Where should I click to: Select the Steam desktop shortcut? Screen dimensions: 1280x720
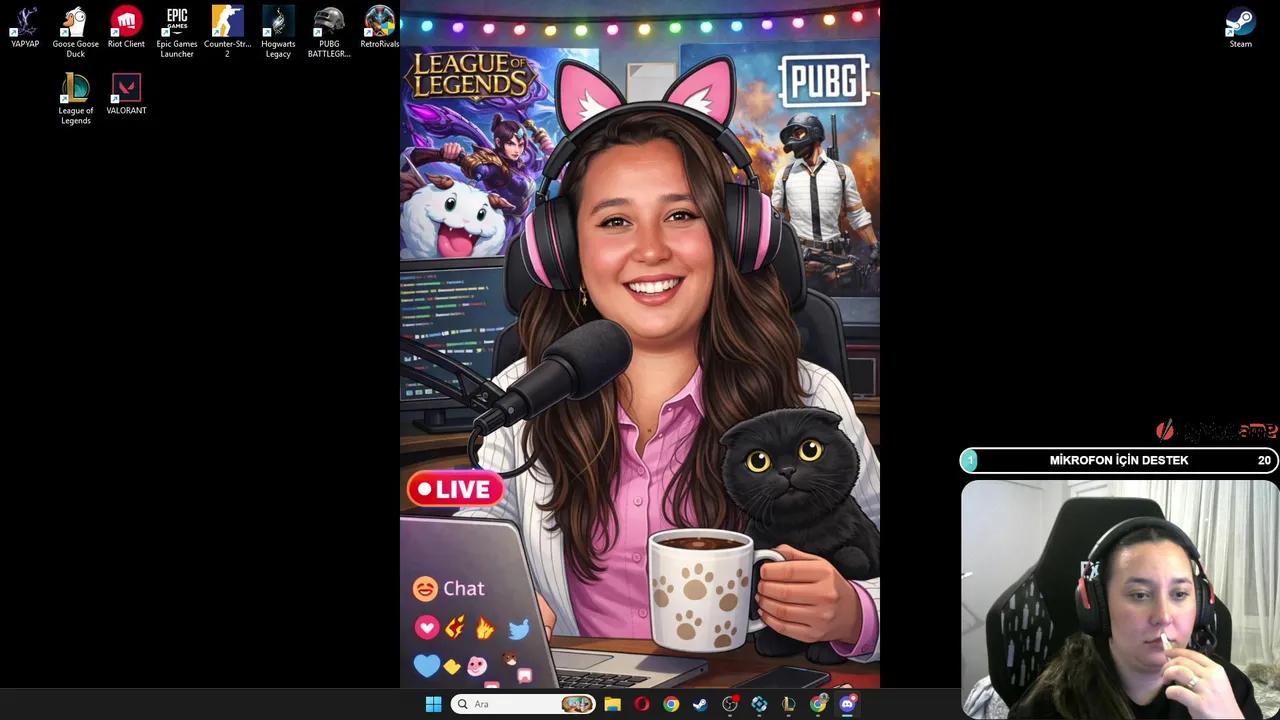pyautogui.click(x=1241, y=28)
